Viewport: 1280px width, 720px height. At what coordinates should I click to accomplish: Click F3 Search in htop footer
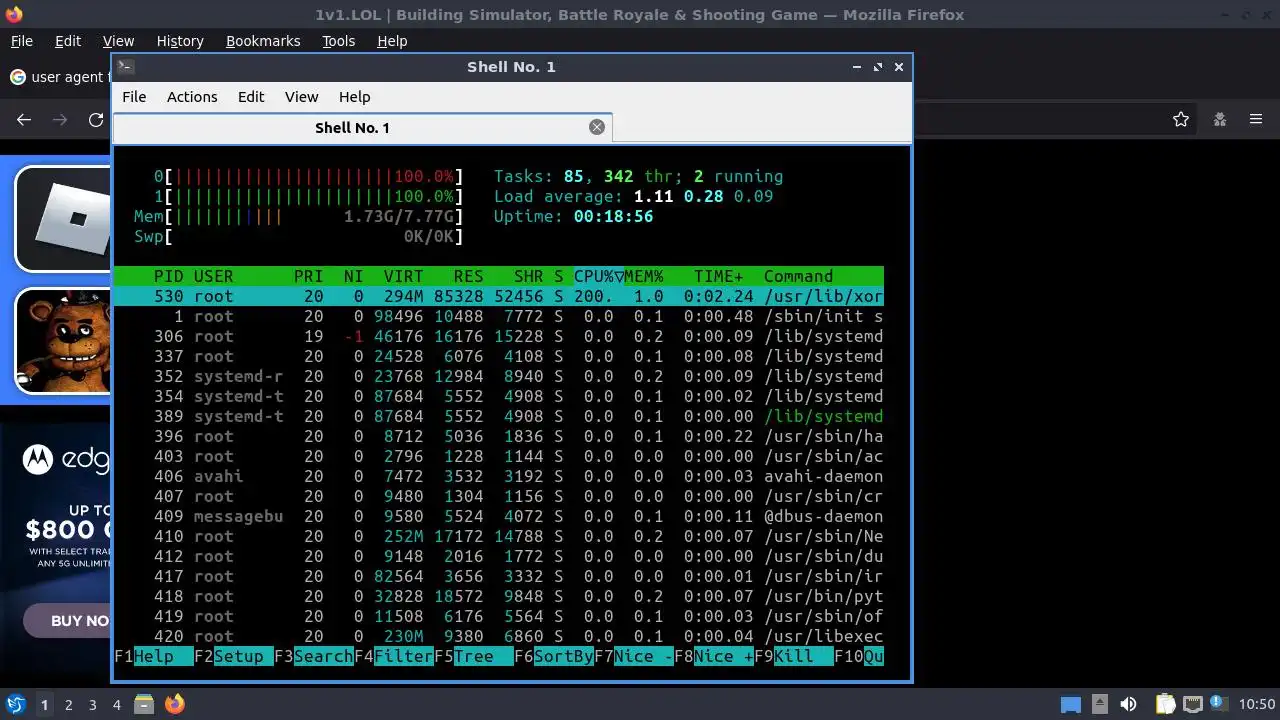(314, 657)
